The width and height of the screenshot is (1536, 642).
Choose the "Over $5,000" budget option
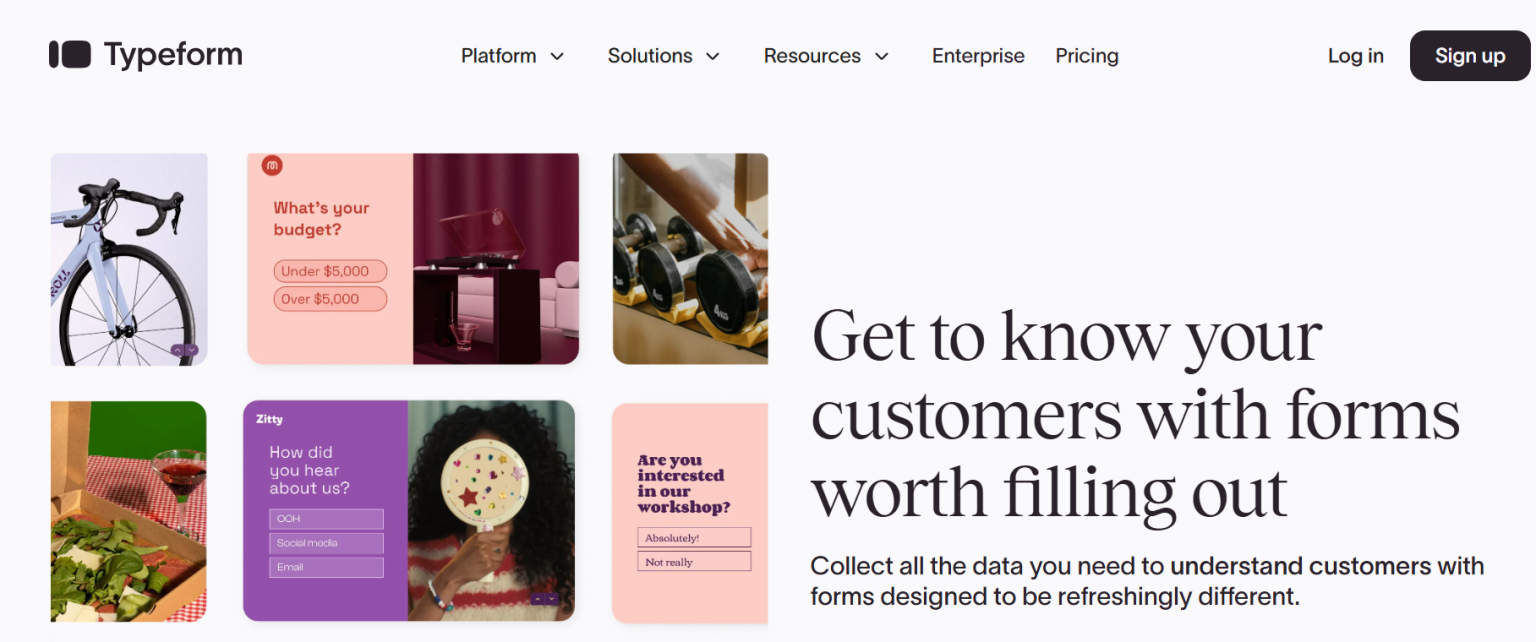point(329,299)
